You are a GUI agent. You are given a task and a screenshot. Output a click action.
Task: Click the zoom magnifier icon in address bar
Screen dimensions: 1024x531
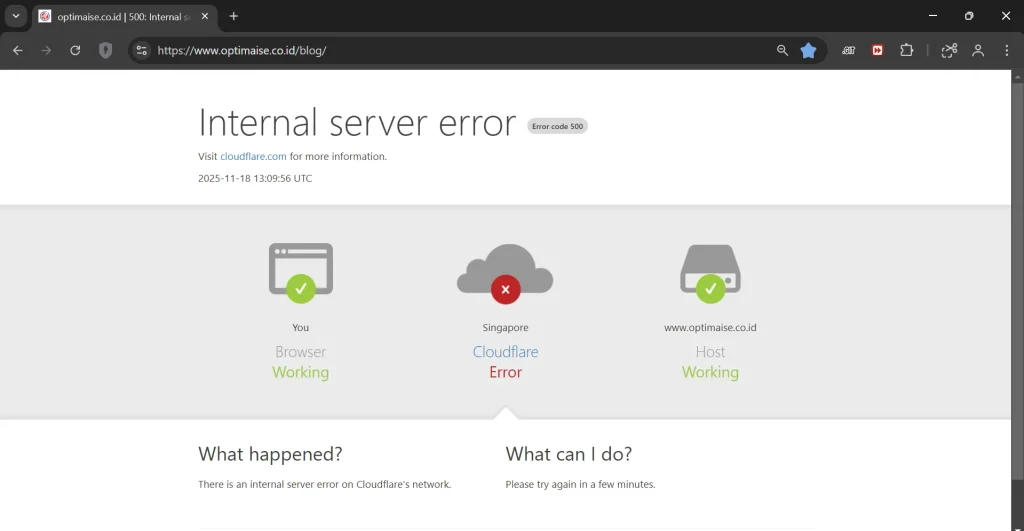click(782, 50)
